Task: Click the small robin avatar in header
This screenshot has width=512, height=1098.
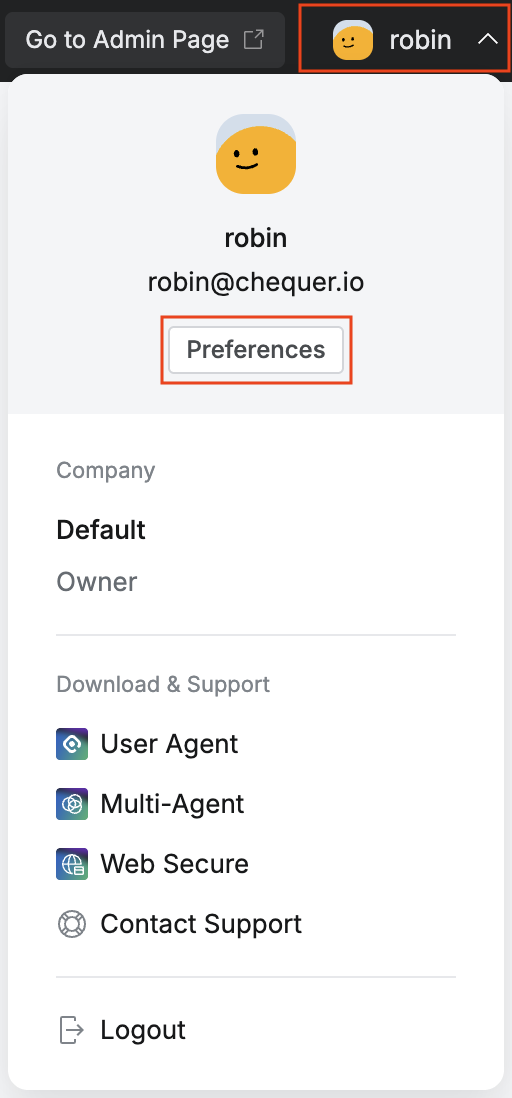Action: [353, 40]
